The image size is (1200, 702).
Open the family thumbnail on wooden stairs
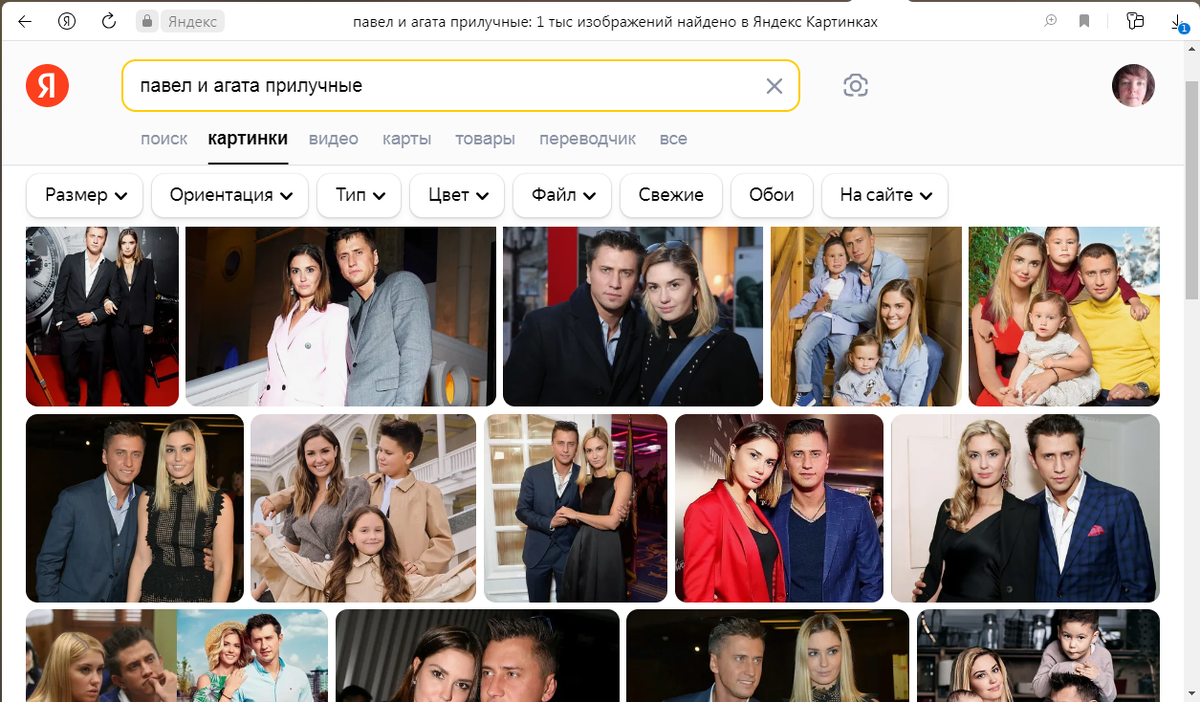[x=866, y=316]
